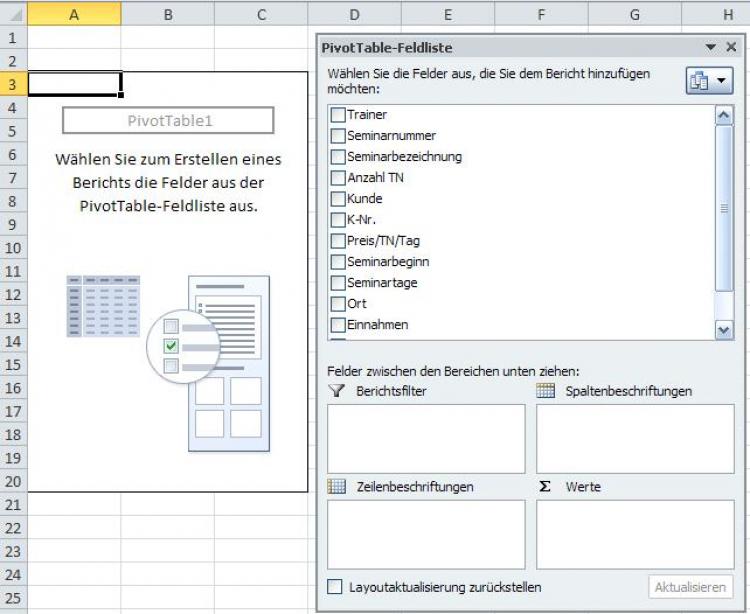This screenshot has height=614, width=750.
Task: Click the PivotTable1 placeholder label
Action: coord(168,121)
